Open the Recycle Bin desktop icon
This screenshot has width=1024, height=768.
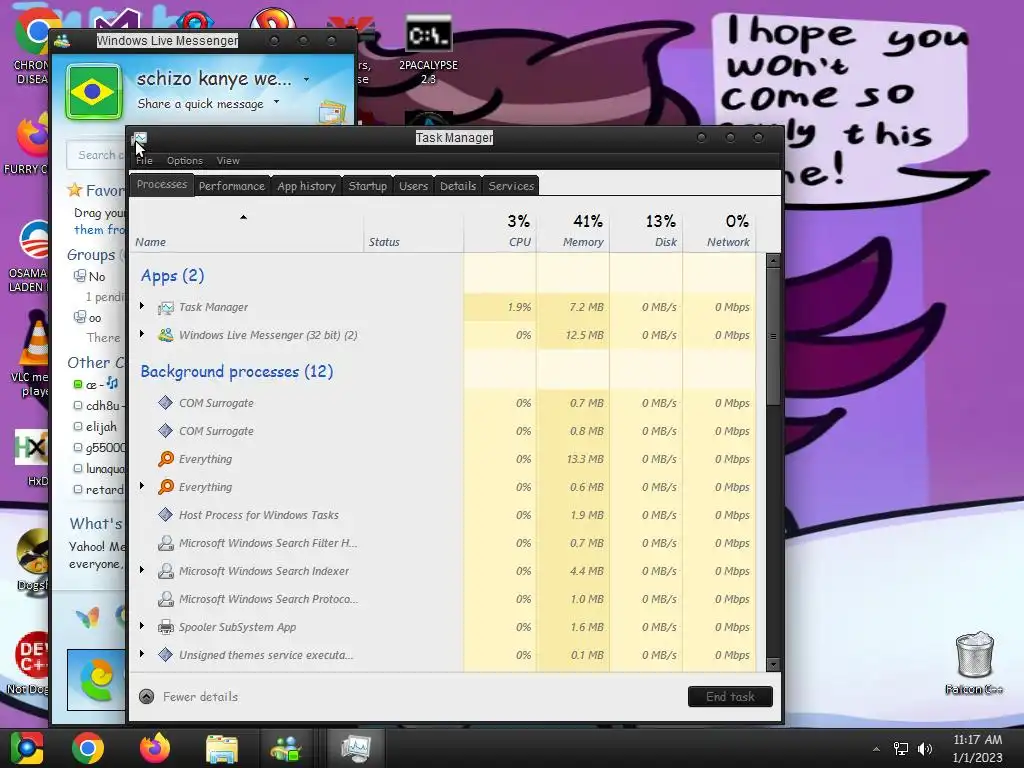point(974,662)
